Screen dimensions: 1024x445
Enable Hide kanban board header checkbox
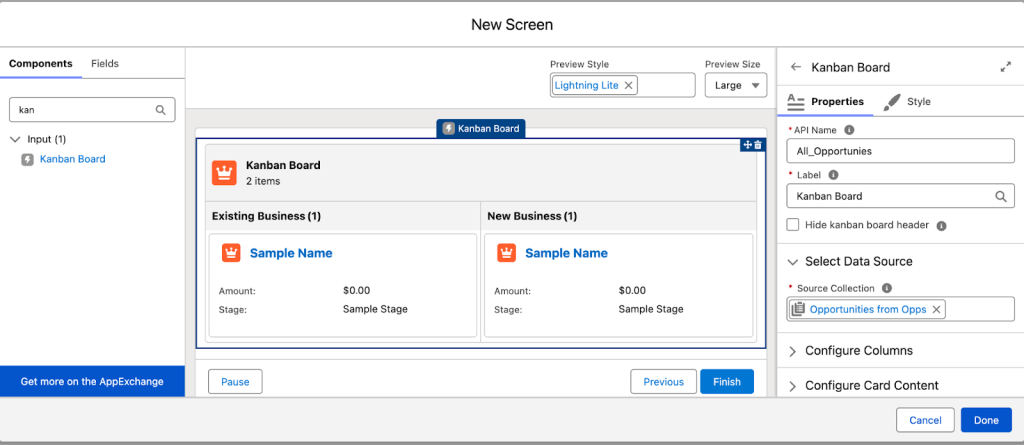794,225
